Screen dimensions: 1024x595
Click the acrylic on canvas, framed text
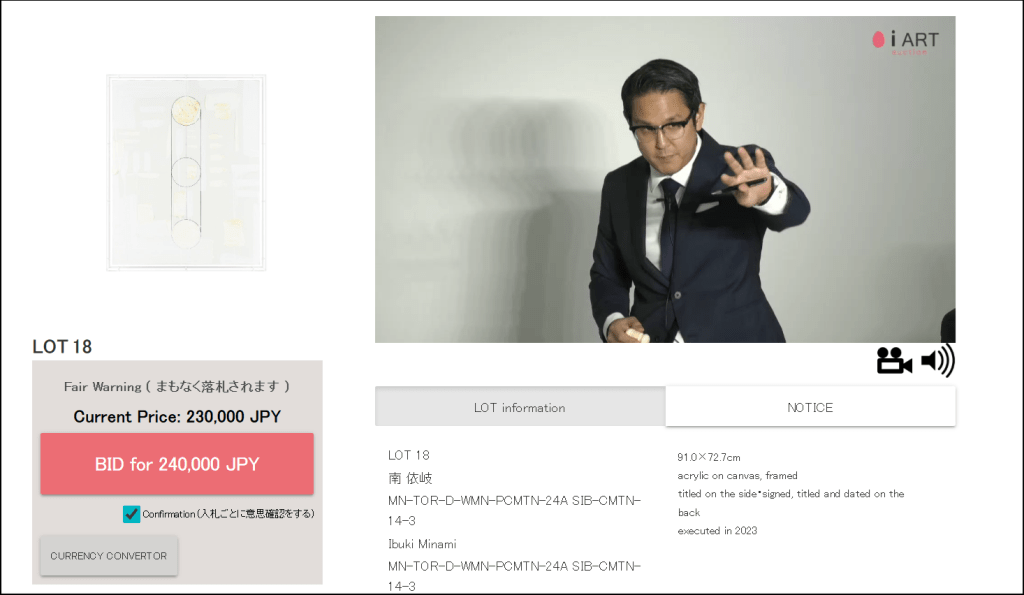[x=737, y=475]
